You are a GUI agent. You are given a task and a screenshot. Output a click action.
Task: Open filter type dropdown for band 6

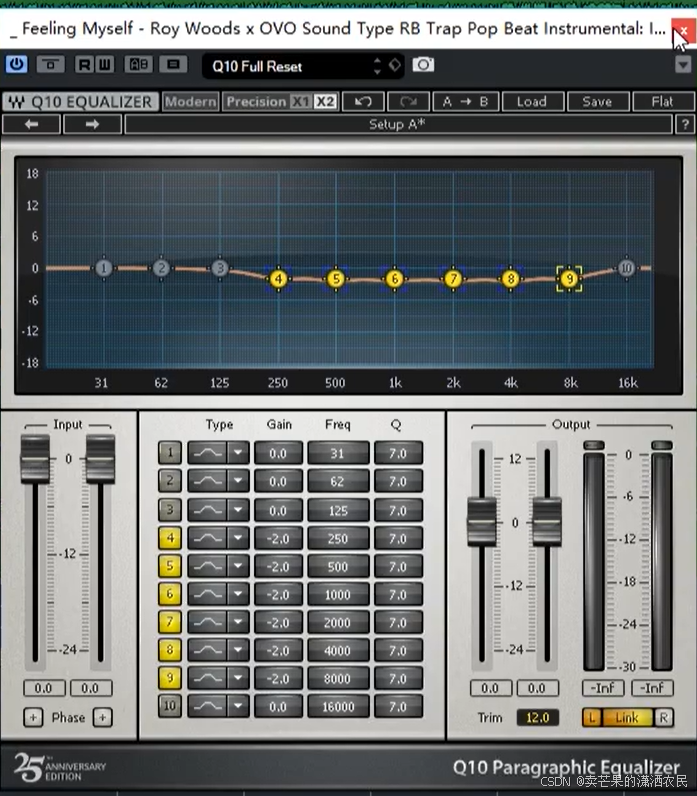coord(238,593)
